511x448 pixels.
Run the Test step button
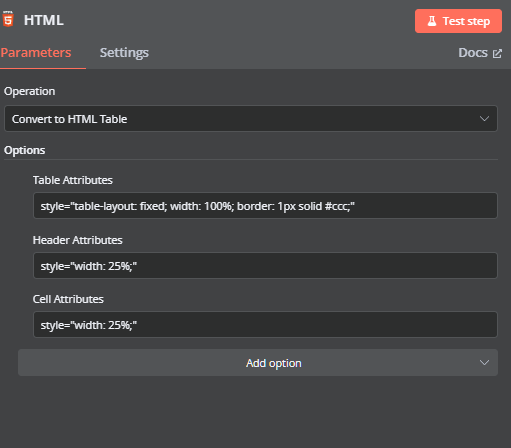[458, 21]
